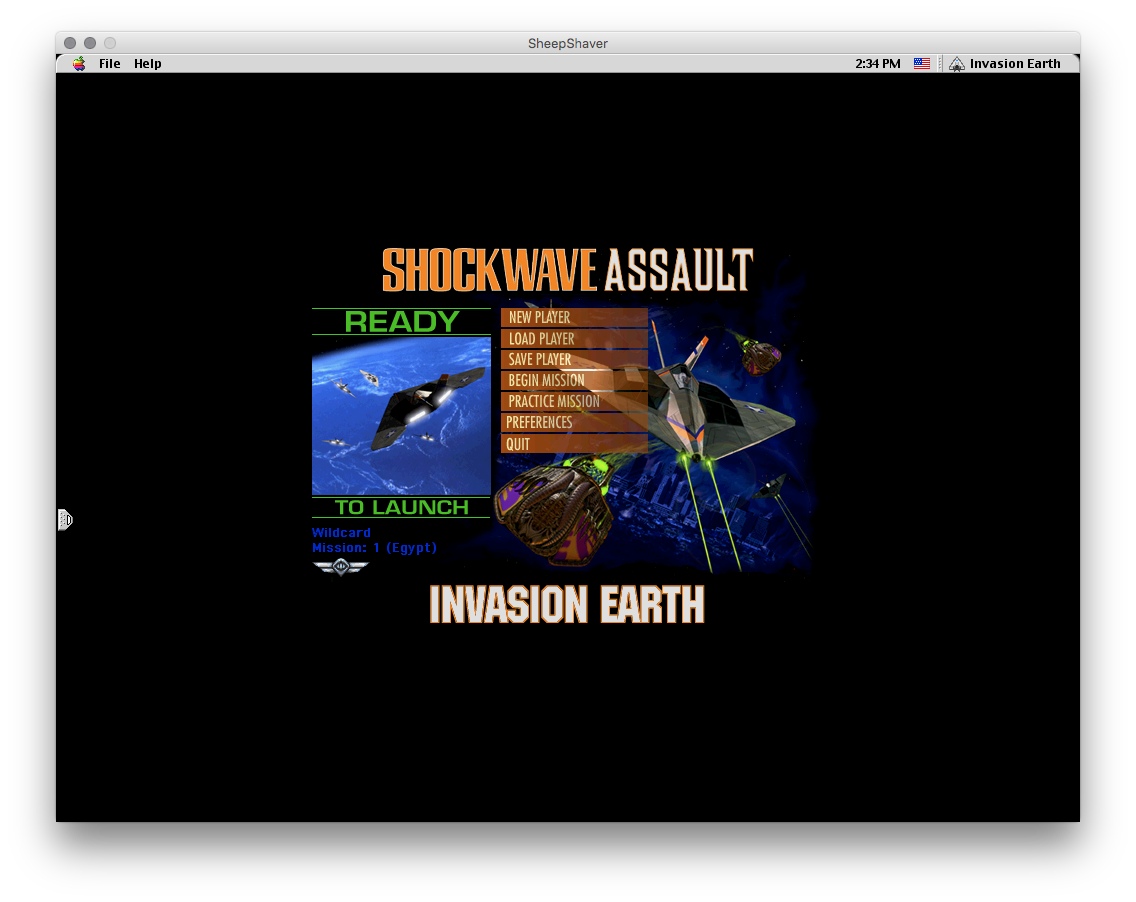This screenshot has height=902, width=1136.
Task: Open the Help menu
Action: [147, 64]
